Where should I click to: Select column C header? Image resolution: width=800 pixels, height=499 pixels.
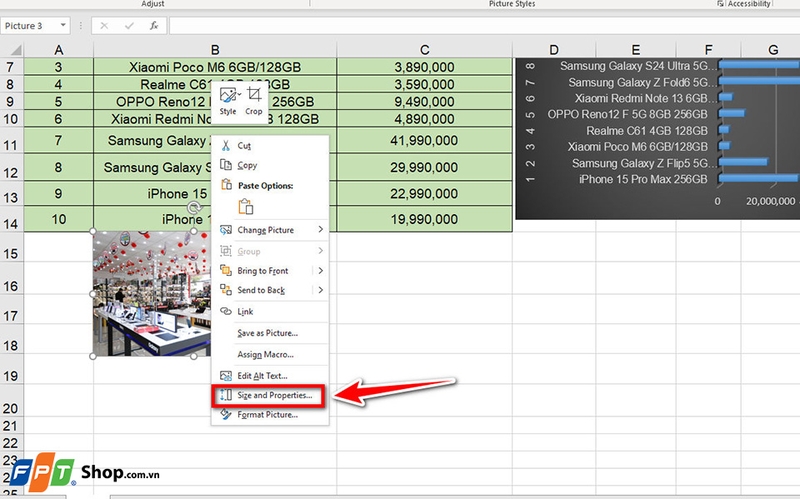tap(424, 49)
